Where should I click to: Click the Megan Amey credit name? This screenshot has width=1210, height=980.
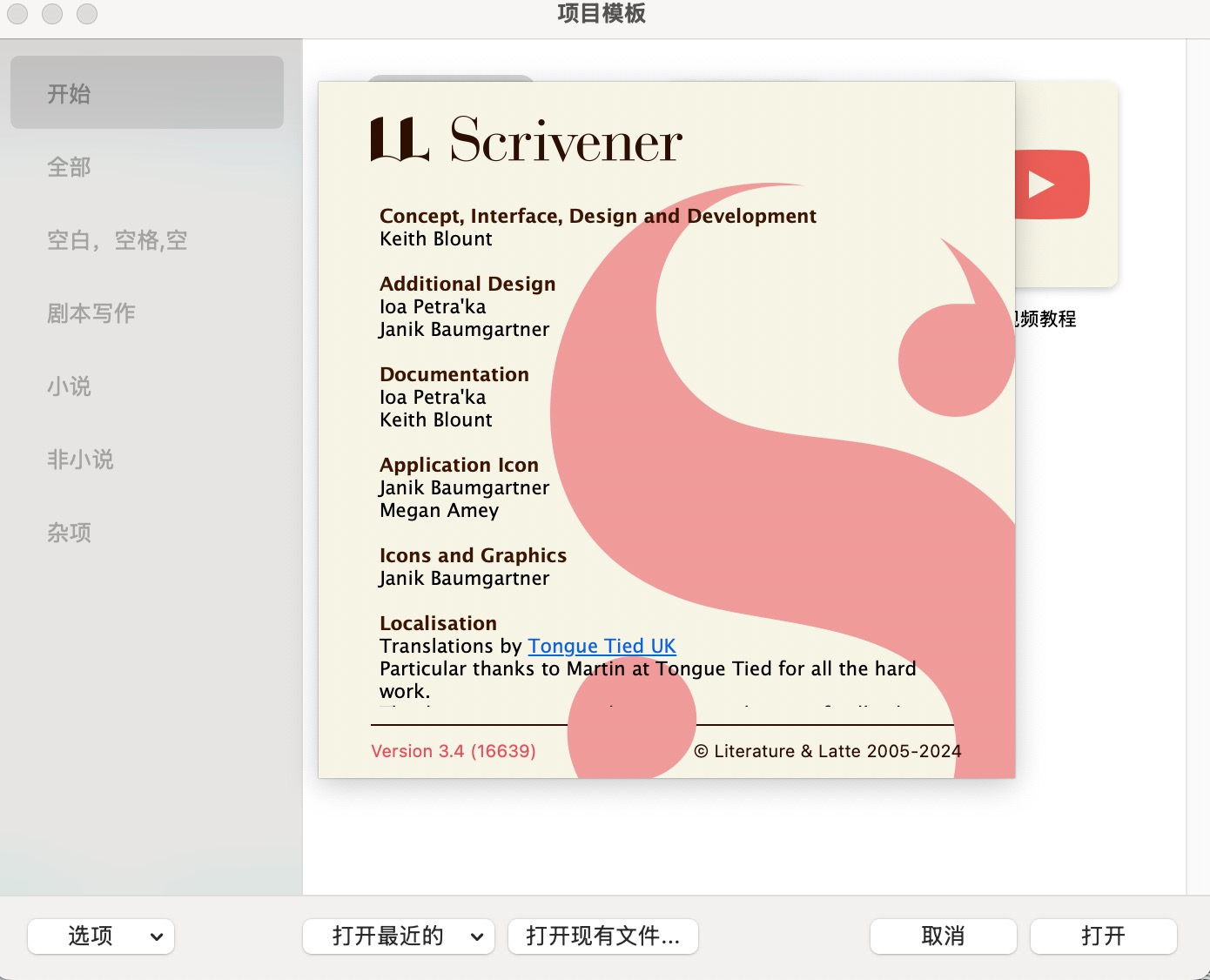coord(440,510)
